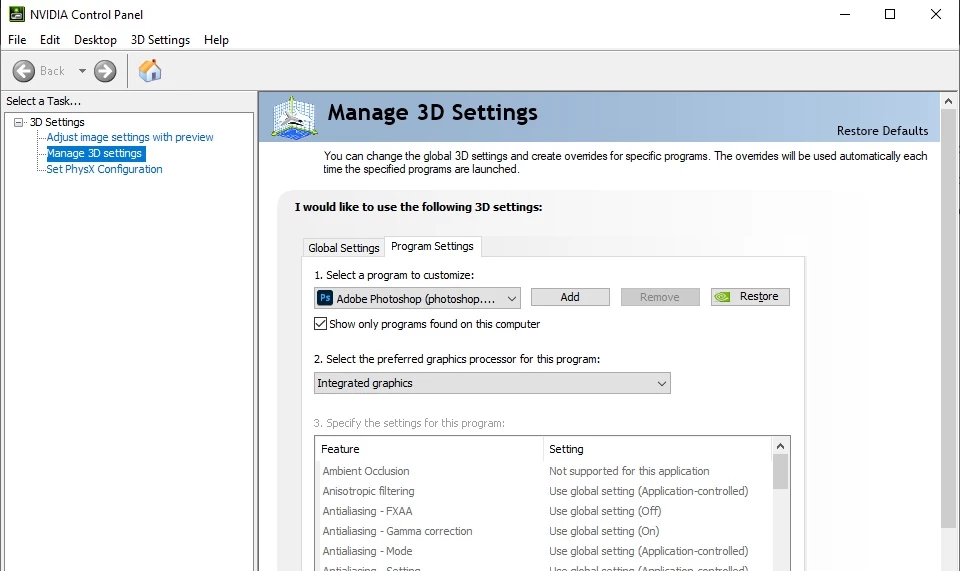Open the program selection dropdown
This screenshot has height=571, width=960.
pyautogui.click(x=417, y=298)
